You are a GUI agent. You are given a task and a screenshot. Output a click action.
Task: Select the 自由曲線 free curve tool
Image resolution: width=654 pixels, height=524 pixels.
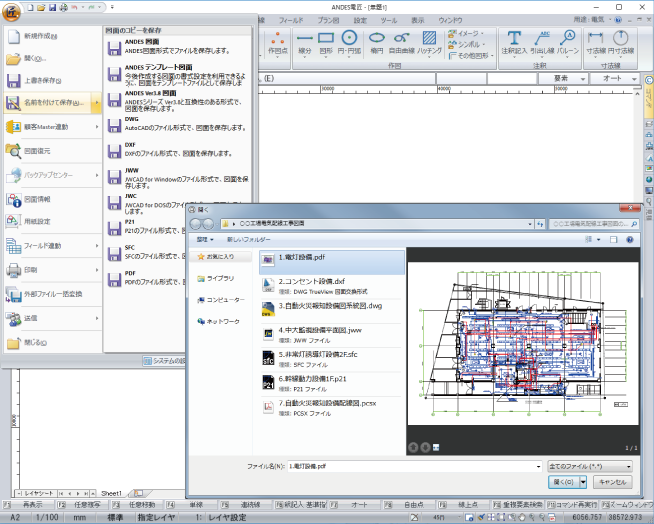click(x=402, y=43)
